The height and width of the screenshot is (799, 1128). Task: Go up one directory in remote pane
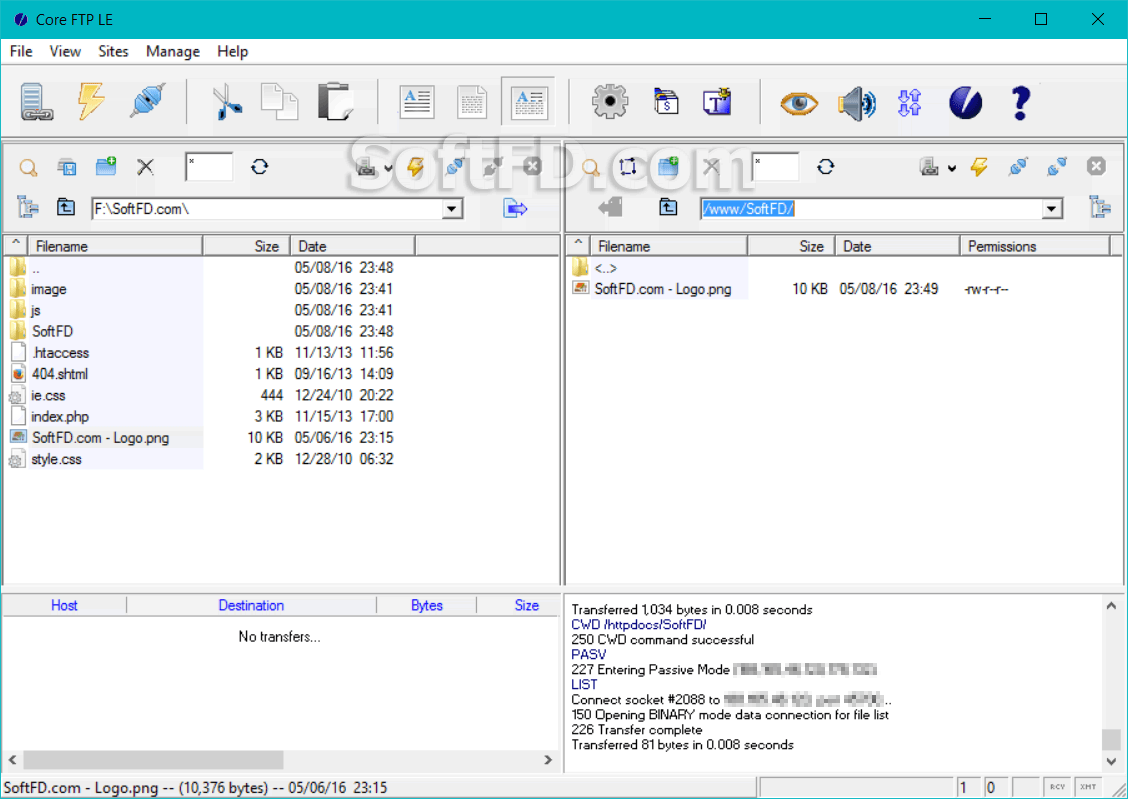[x=668, y=207]
